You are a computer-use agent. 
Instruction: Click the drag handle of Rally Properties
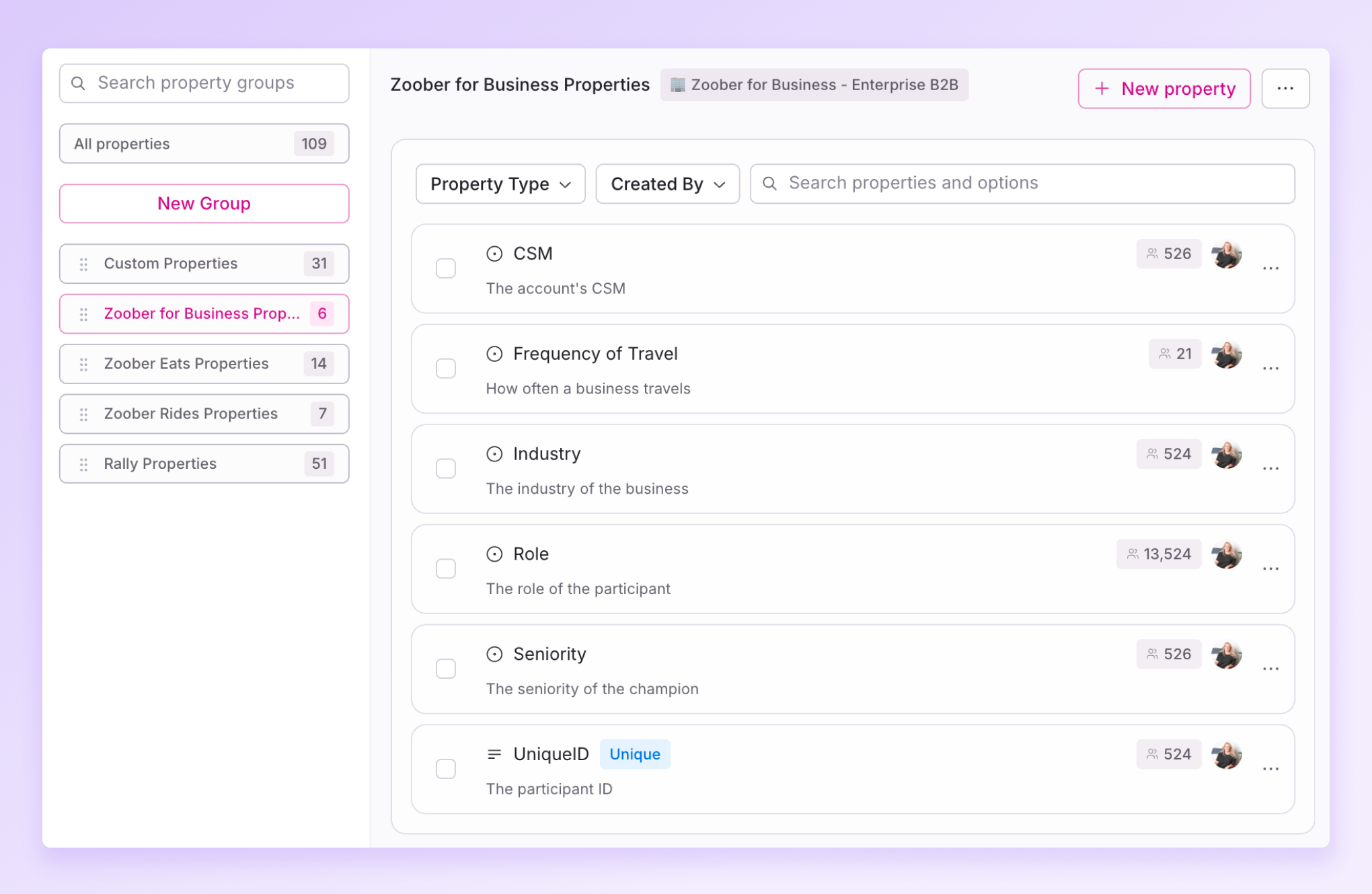(x=83, y=464)
